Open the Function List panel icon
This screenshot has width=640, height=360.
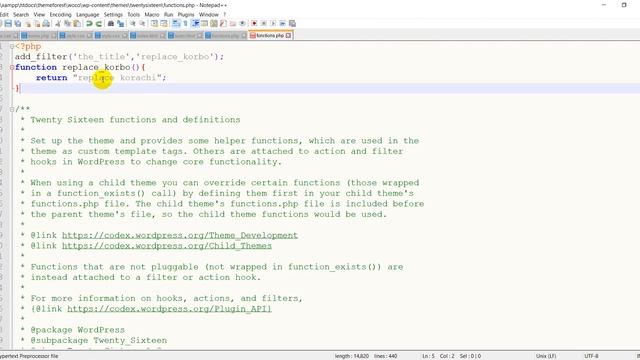click(222, 24)
